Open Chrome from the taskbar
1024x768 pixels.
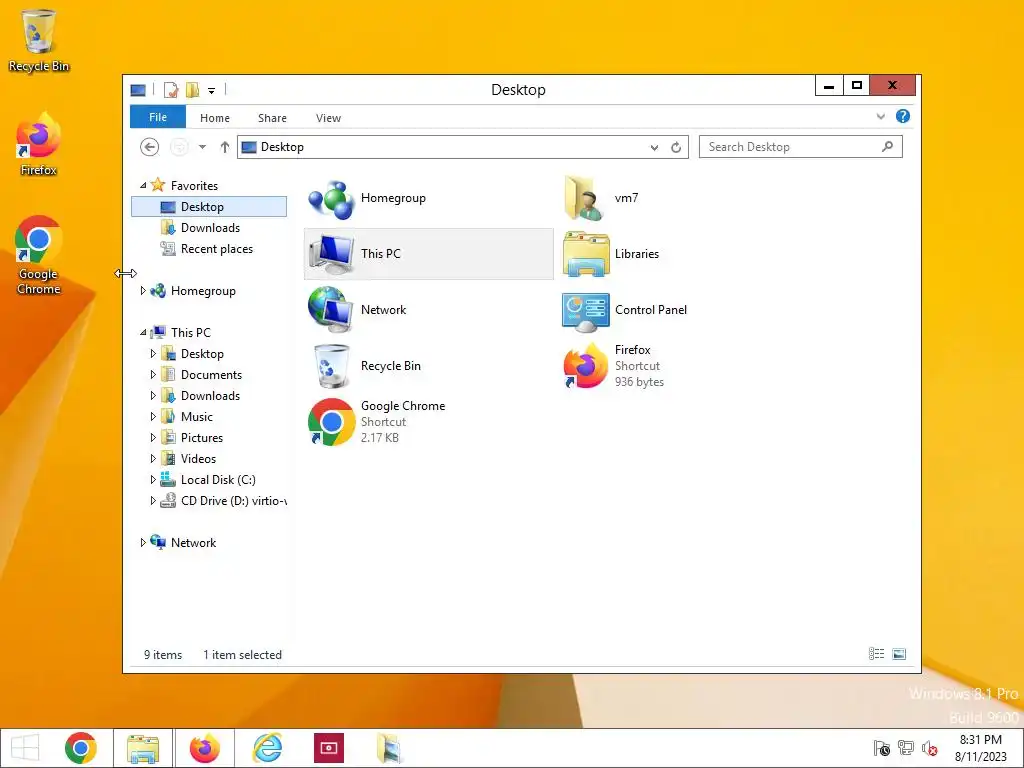81,748
